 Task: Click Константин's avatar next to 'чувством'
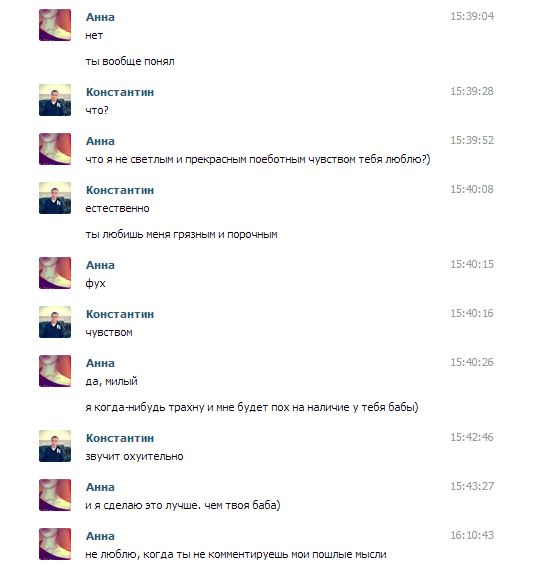pos(55,322)
